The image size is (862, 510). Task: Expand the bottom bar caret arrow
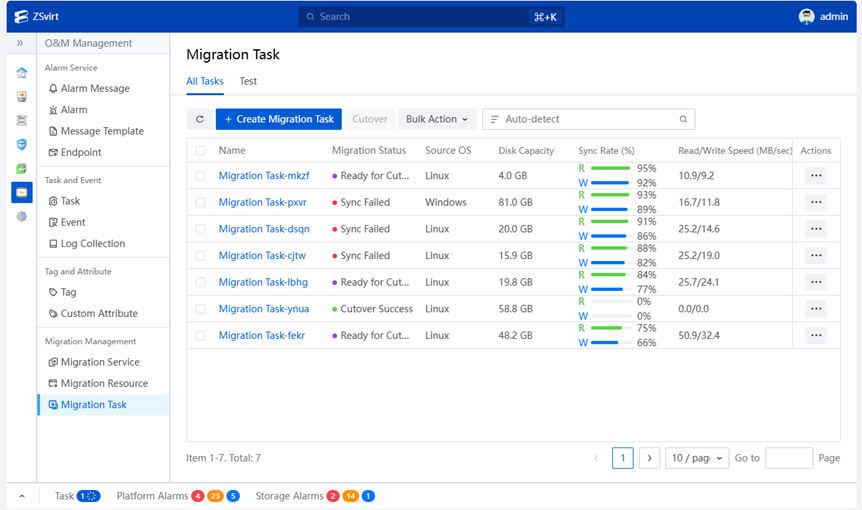tap(22, 496)
